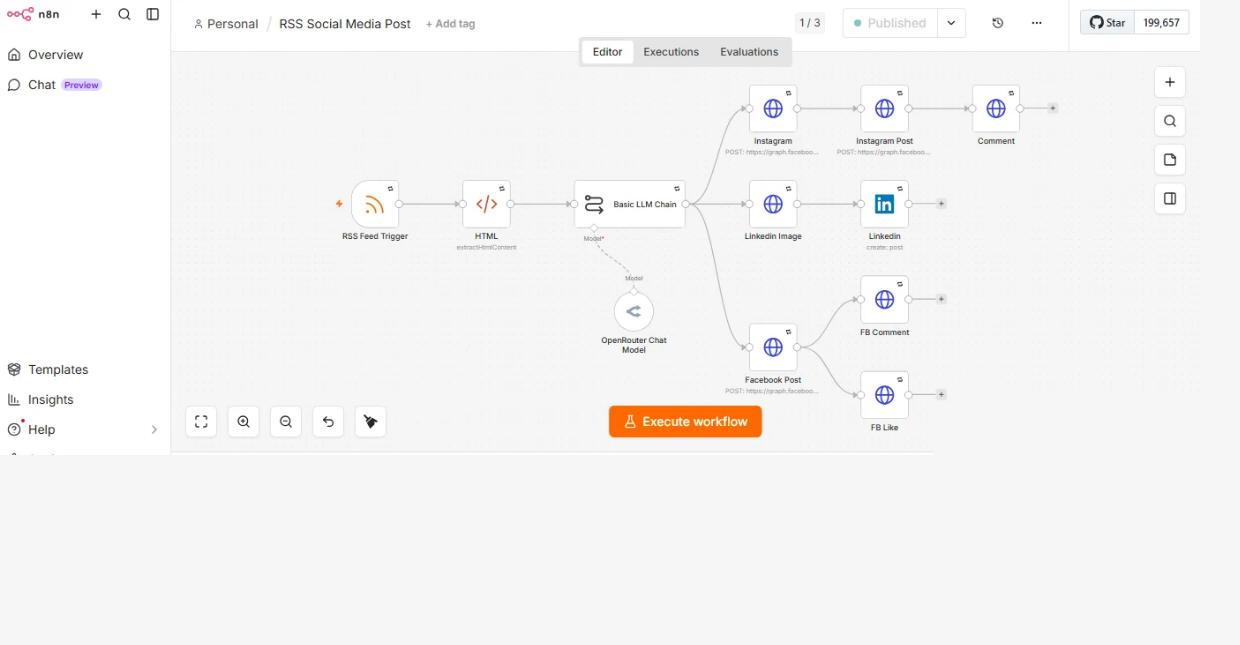Click the RSS Social Media Post title
The image size is (1240, 645).
[345, 23]
